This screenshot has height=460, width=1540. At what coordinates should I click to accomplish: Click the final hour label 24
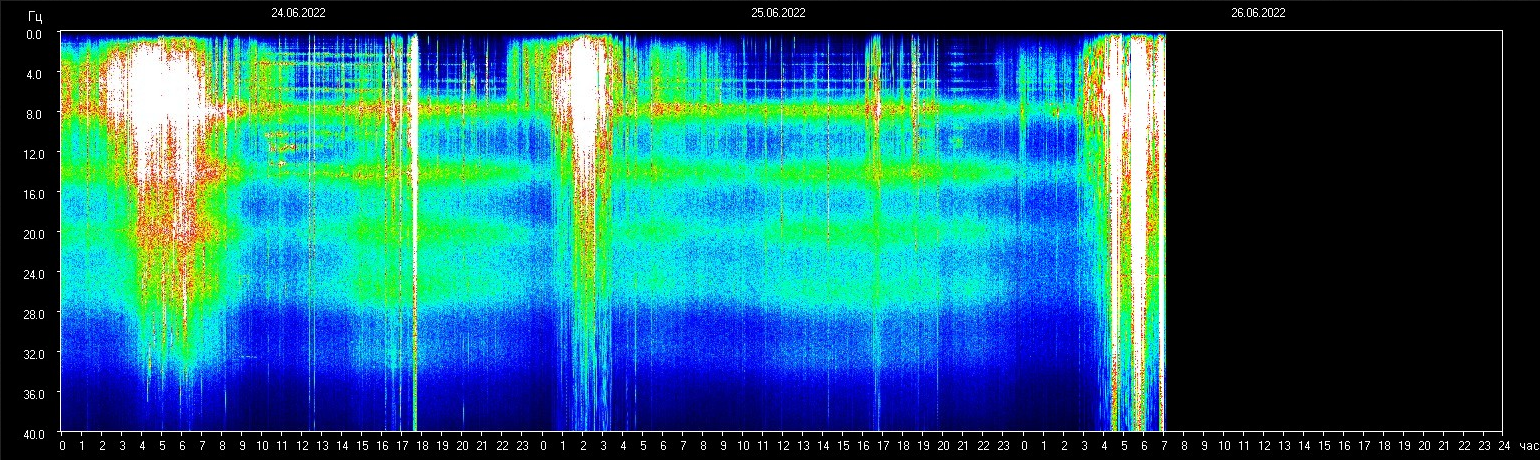tap(1503, 445)
